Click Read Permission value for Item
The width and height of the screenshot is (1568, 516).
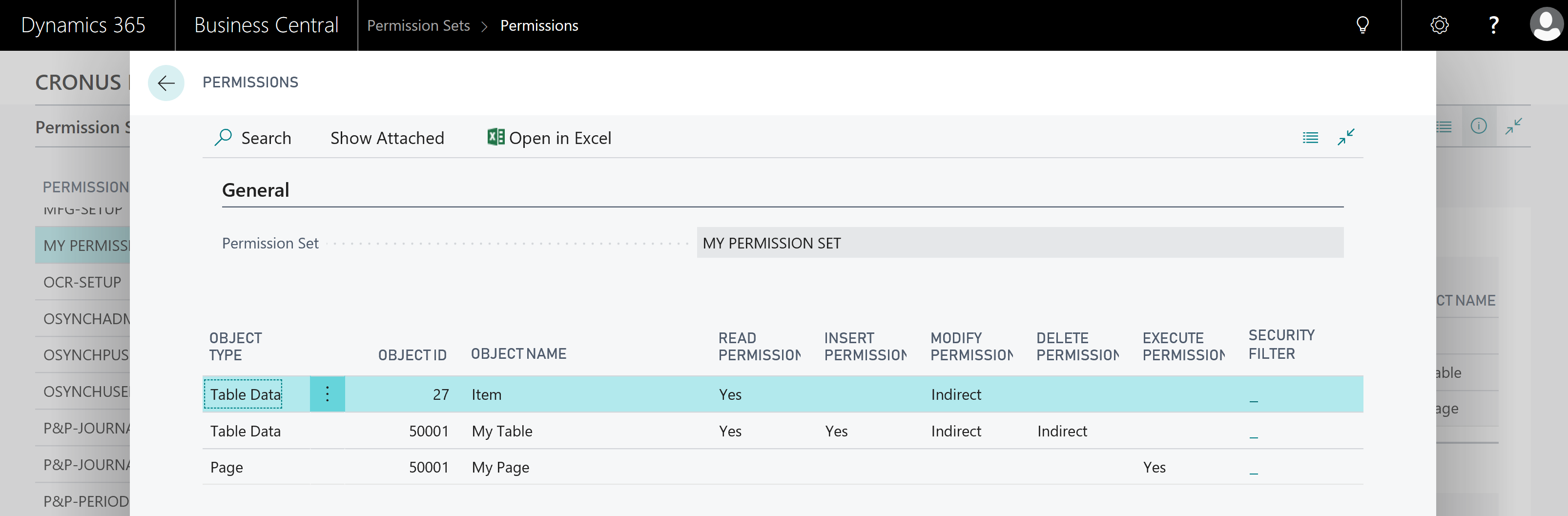[x=730, y=394]
